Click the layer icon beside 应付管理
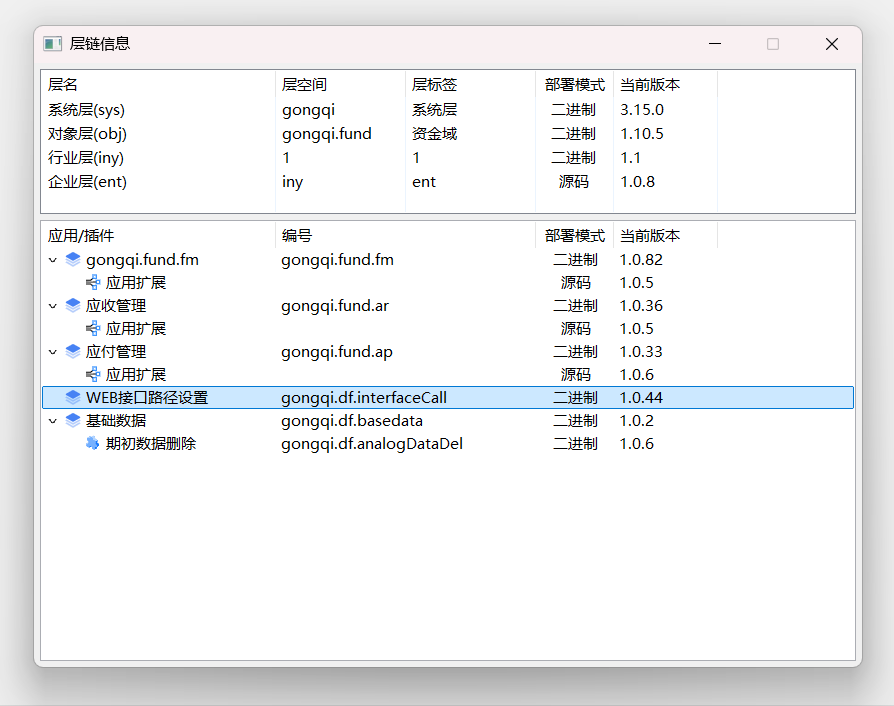 [73, 351]
